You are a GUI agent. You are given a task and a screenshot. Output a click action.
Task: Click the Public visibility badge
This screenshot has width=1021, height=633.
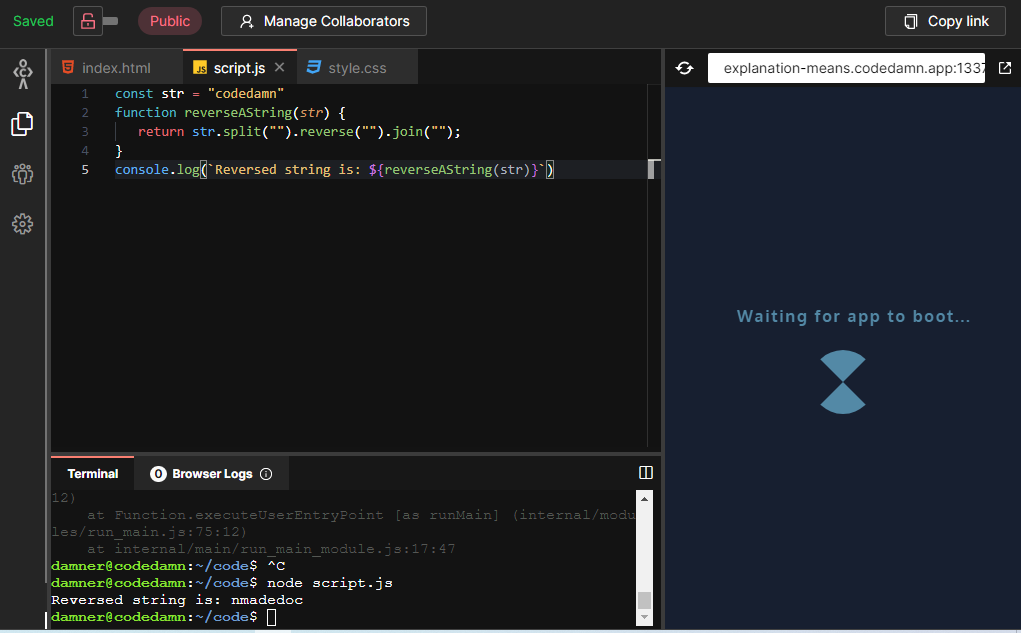tap(170, 21)
